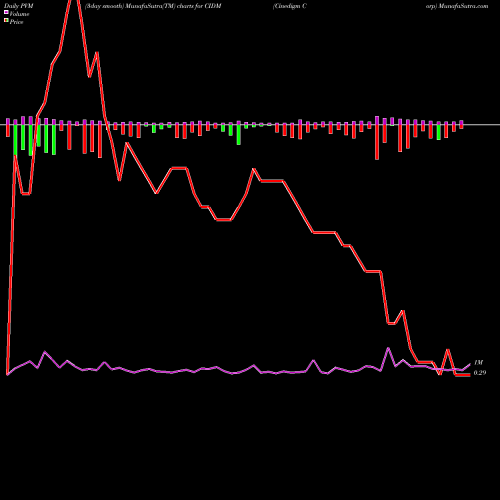Click the 'Volume' legend label
The width and height of the screenshot is (500, 500).
click(19, 14)
